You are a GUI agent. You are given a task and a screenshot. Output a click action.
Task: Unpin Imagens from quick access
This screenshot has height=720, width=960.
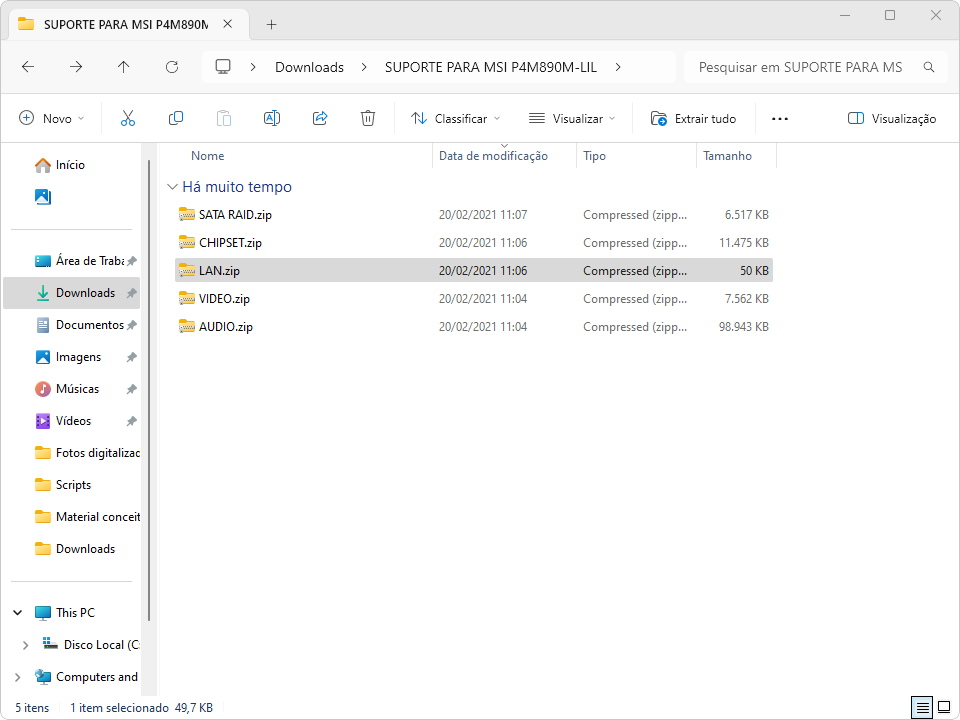(131, 357)
